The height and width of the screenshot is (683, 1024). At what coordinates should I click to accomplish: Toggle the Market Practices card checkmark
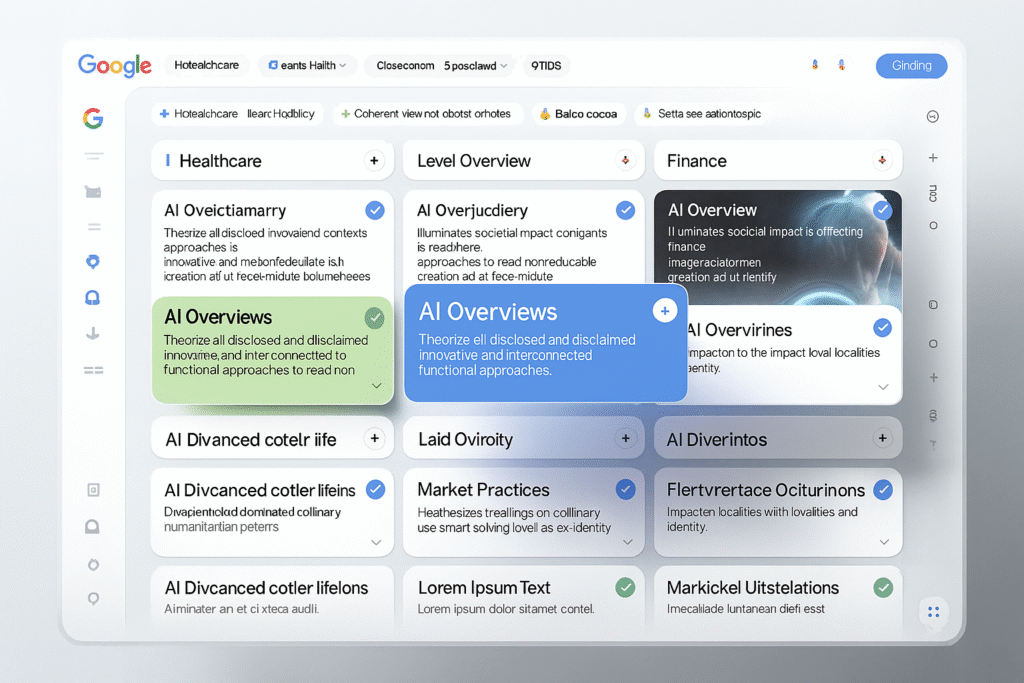coord(625,489)
